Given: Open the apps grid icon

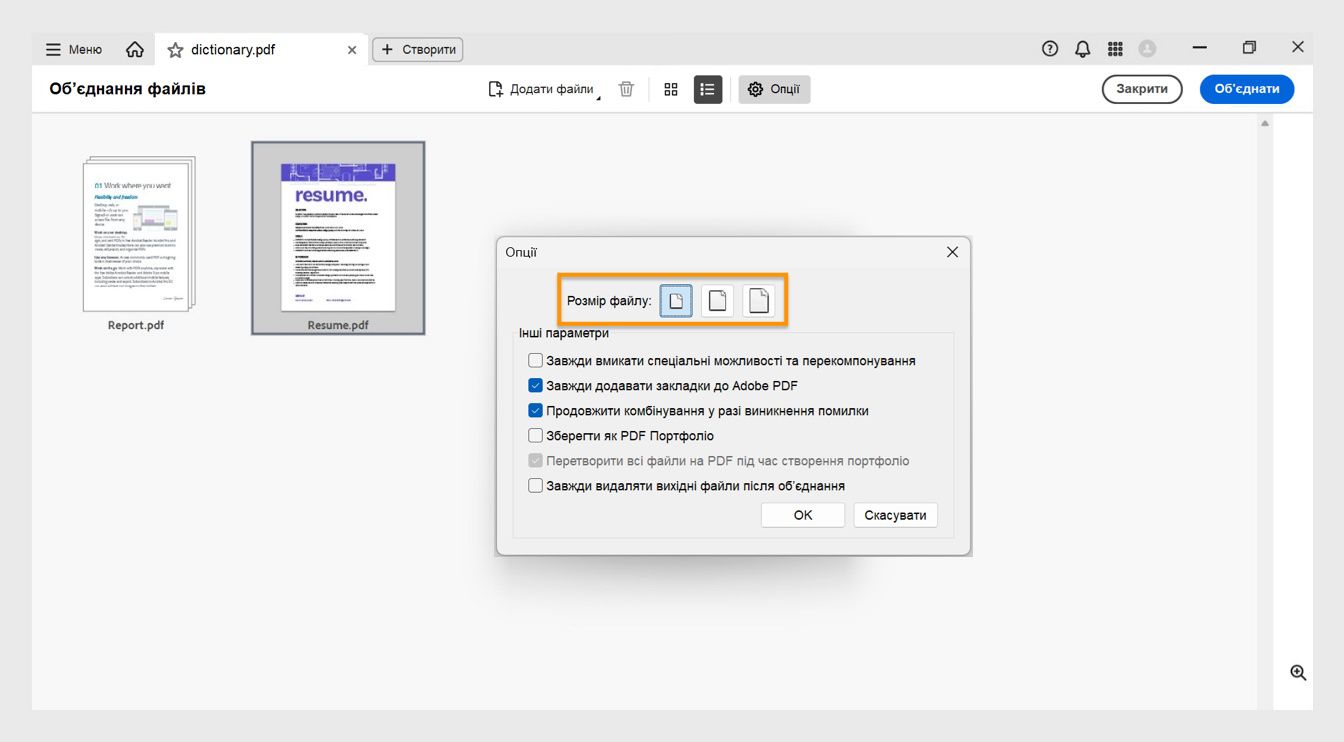Looking at the screenshot, I should (x=1115, y=48).
